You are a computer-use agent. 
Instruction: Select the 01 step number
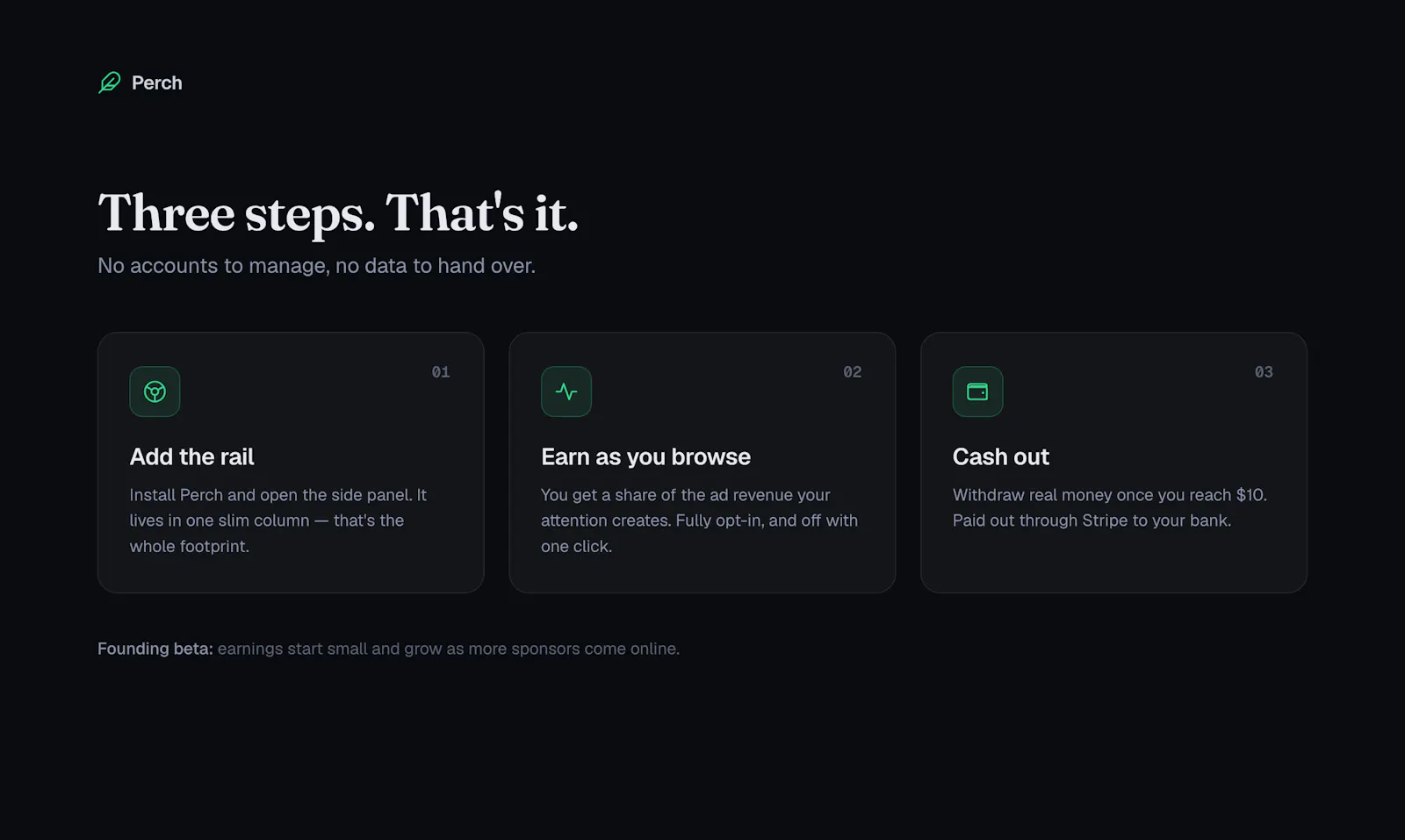tap(441, 372)
